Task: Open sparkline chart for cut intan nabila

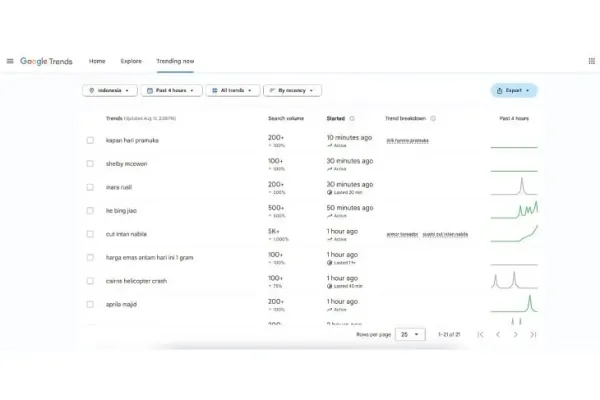Action: [514, 233]
